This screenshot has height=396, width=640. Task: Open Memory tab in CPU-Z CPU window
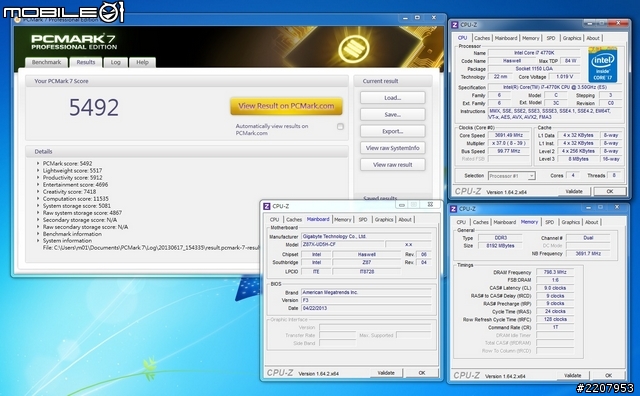coord(531,38)
